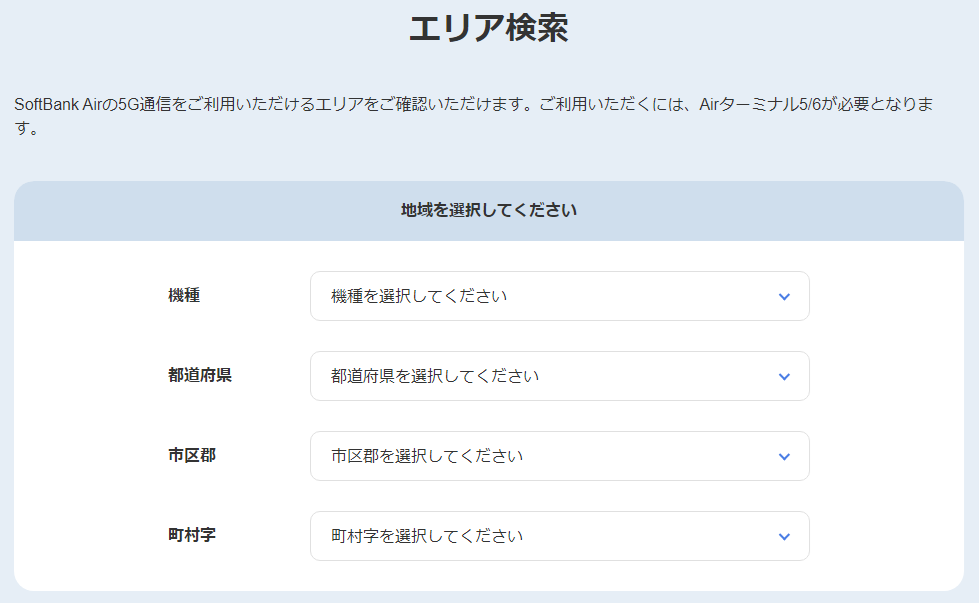The image size is (979, 603).
Task: Click the chevron arrow in the 都道府県 field
Action: [784, 377]
